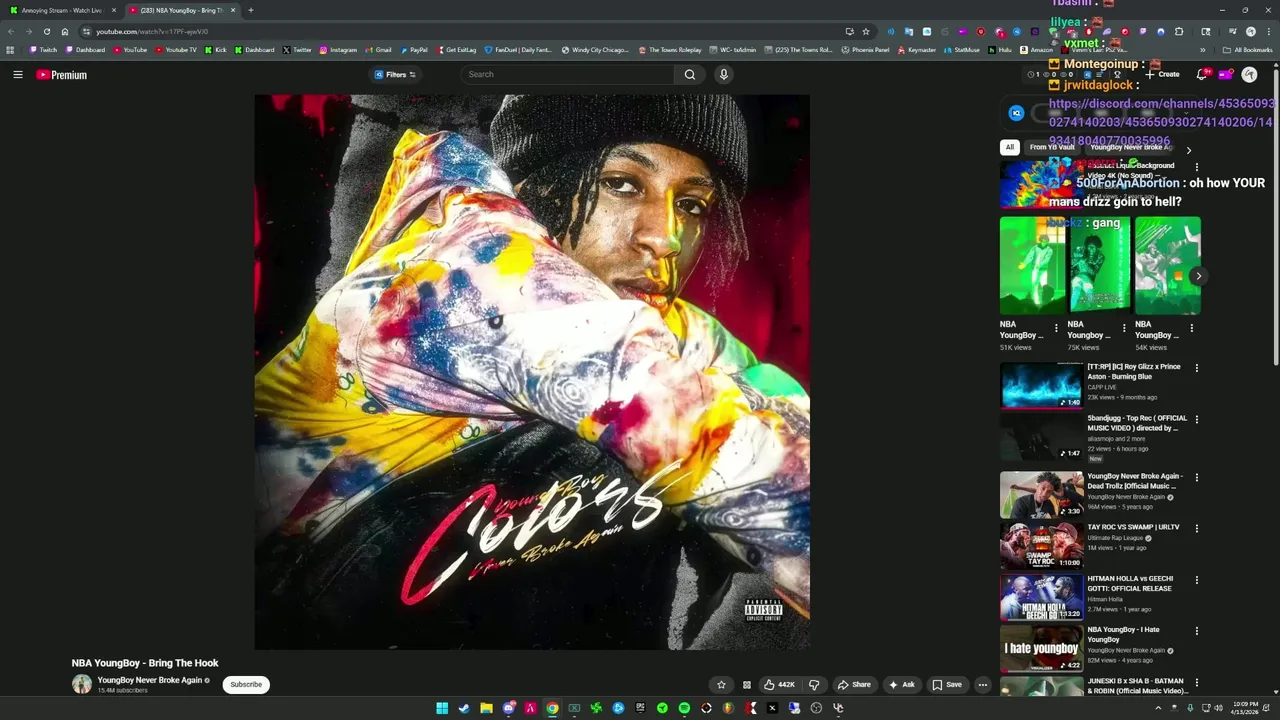The height and width of the screenshot is (720, 1280).
Task: Open the YouTube hamburger guide menu
Action: (17, 74)
